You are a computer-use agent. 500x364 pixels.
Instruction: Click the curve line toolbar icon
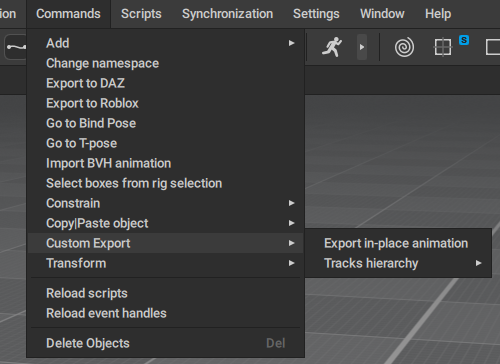pyautogui.click(x=16, y=47)
